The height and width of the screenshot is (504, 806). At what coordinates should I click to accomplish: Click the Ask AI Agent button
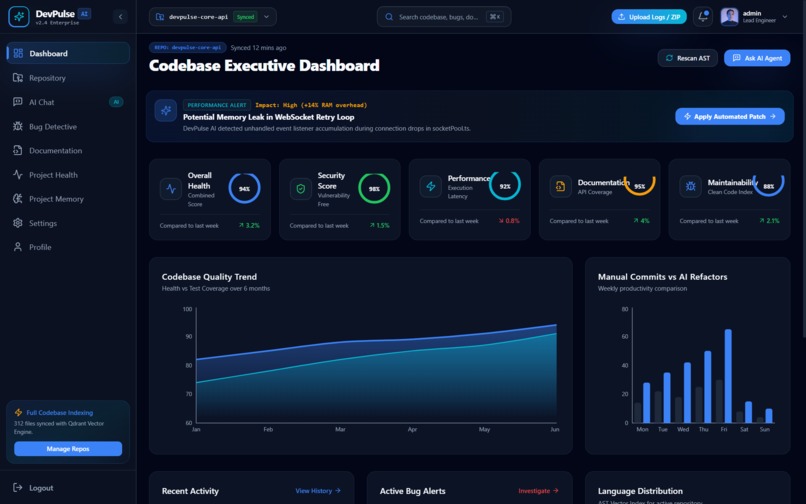click(x=757, y=58)
